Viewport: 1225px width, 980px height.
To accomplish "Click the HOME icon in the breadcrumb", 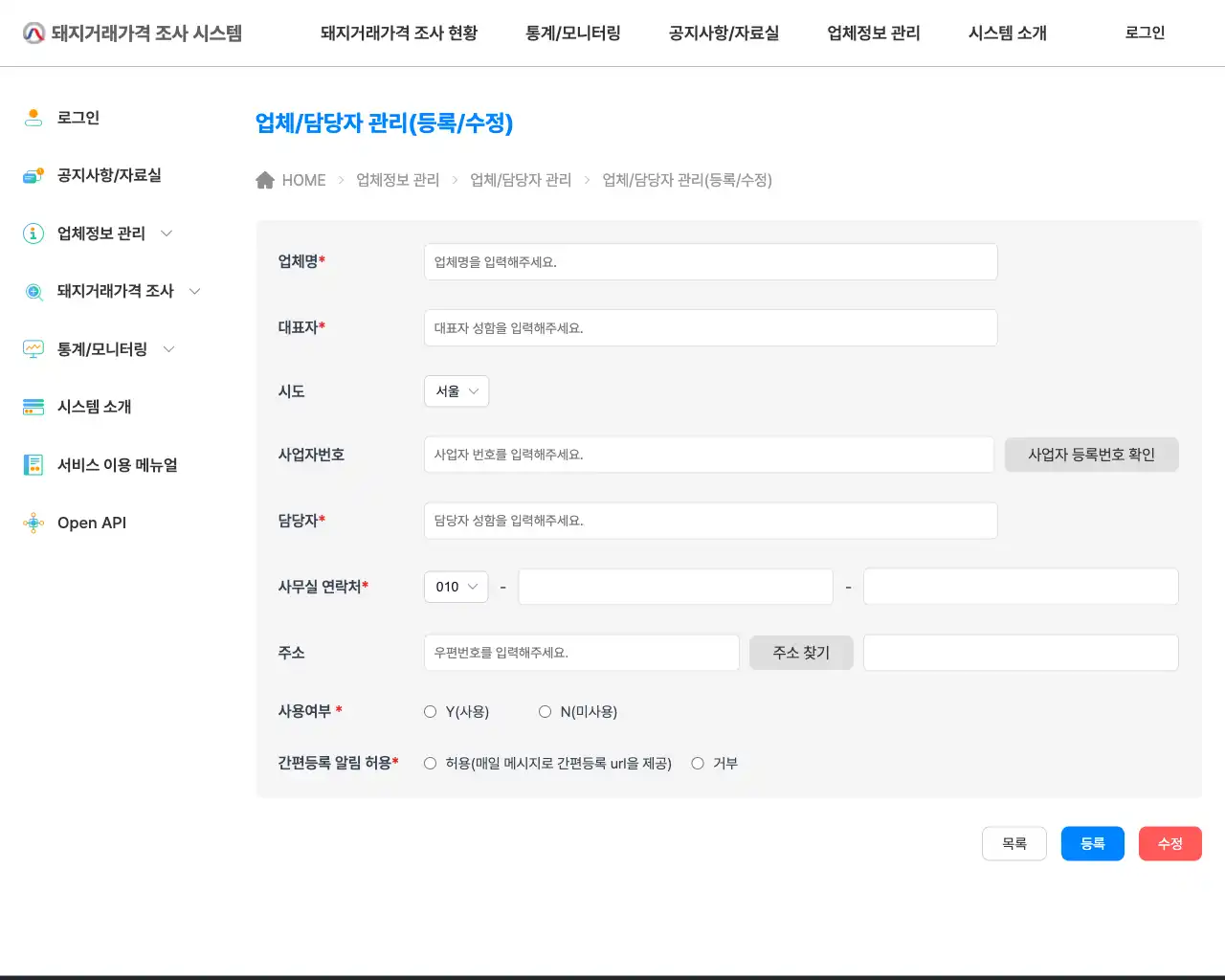I will [x=265, y=179].
